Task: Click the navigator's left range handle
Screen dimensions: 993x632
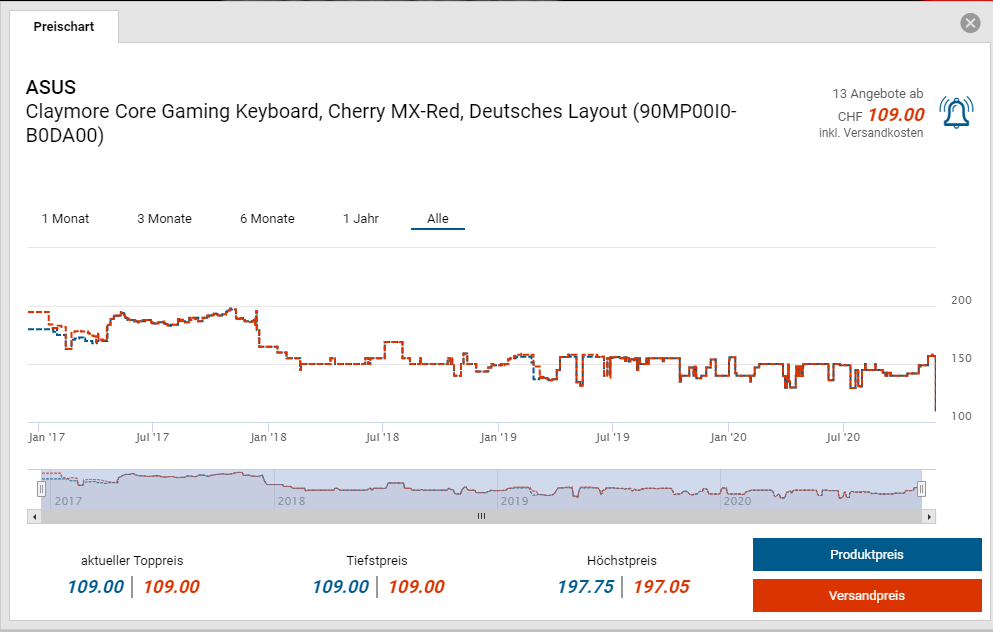Action: click(41, 489)
